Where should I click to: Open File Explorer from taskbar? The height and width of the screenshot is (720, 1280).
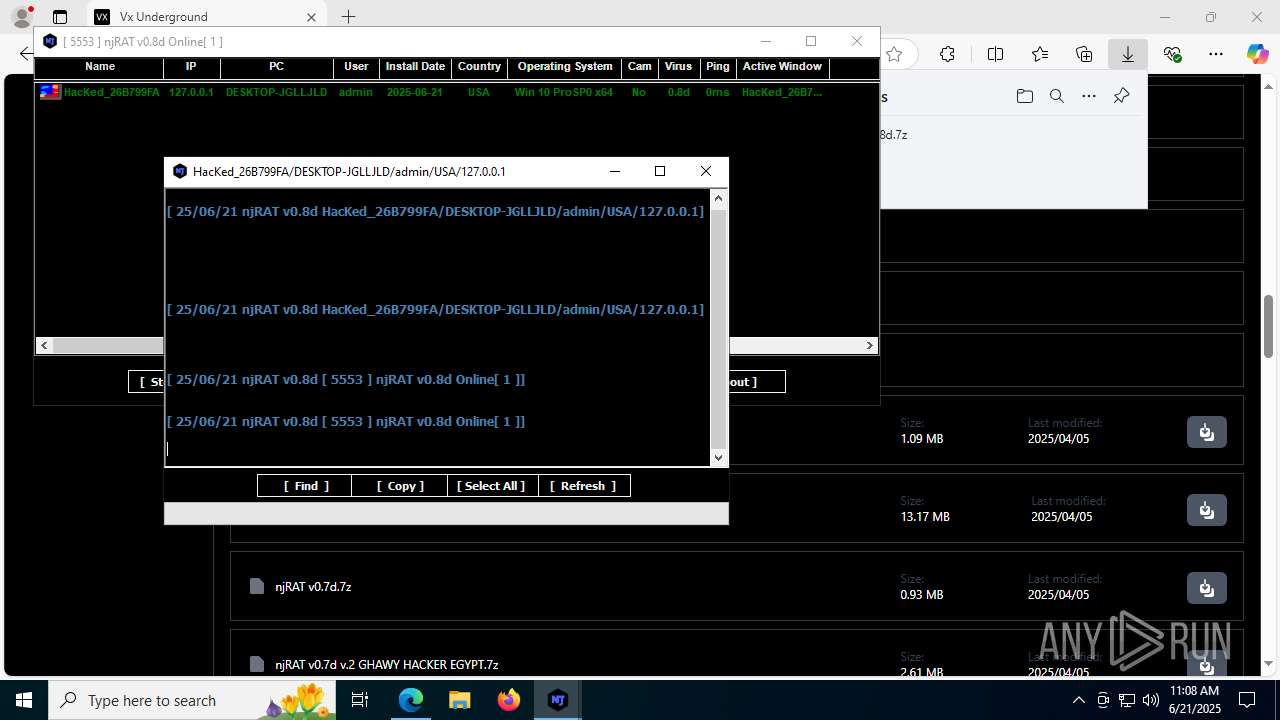(x=459, y=700)
